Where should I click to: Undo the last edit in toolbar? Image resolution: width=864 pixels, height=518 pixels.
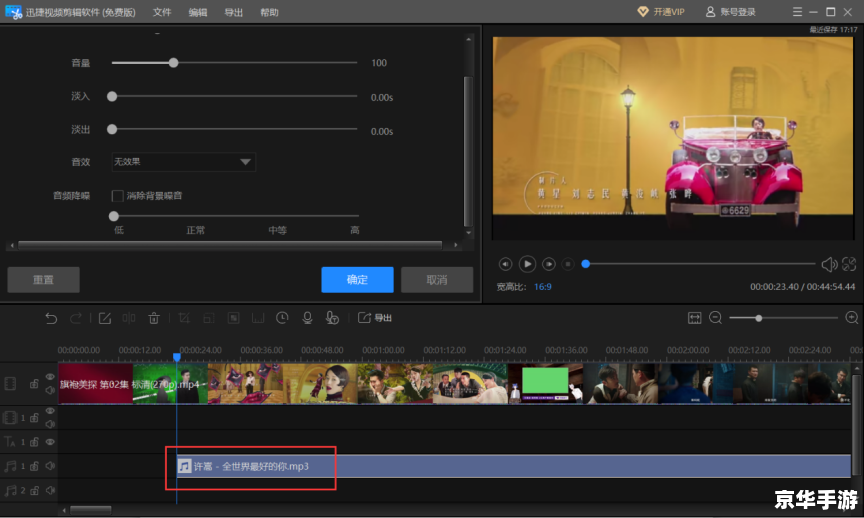pyautogui.click(x=51, y=318)
